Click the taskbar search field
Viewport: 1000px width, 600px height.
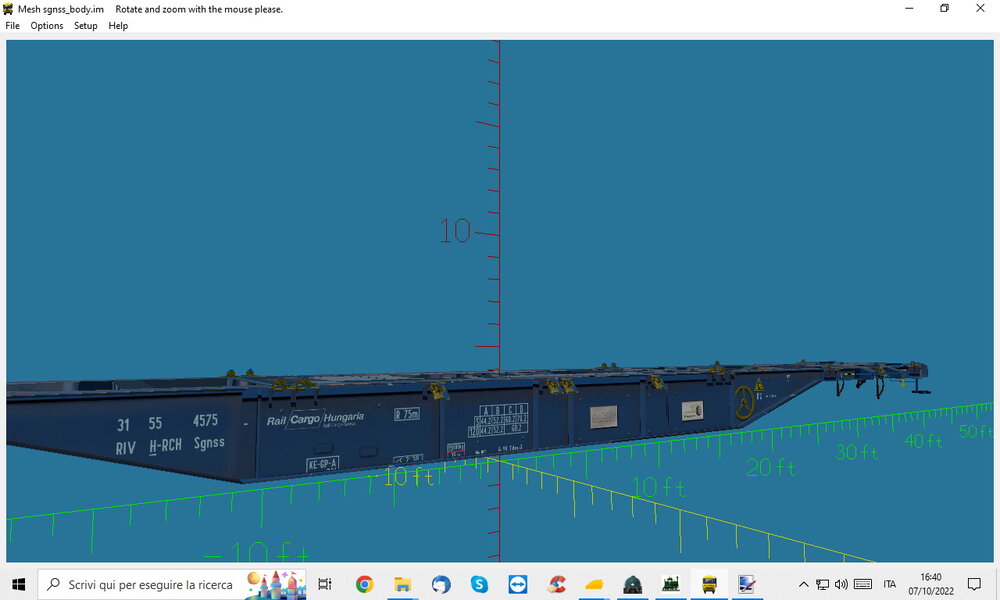[x=172, y=584]
